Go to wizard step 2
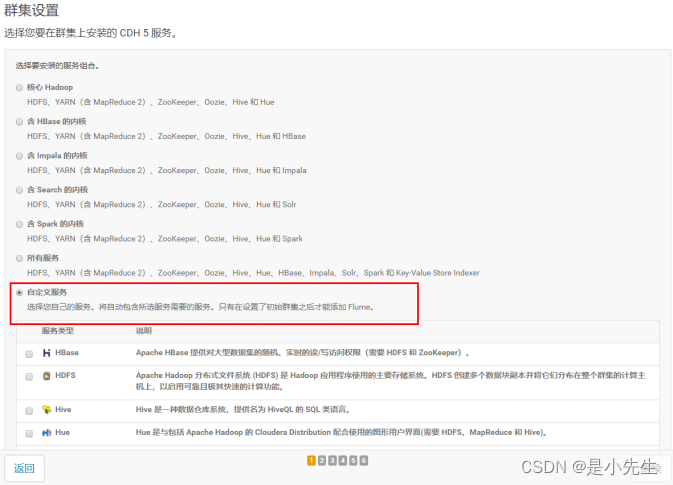This screenshot has width=673, height=485. tap(321, 461)
